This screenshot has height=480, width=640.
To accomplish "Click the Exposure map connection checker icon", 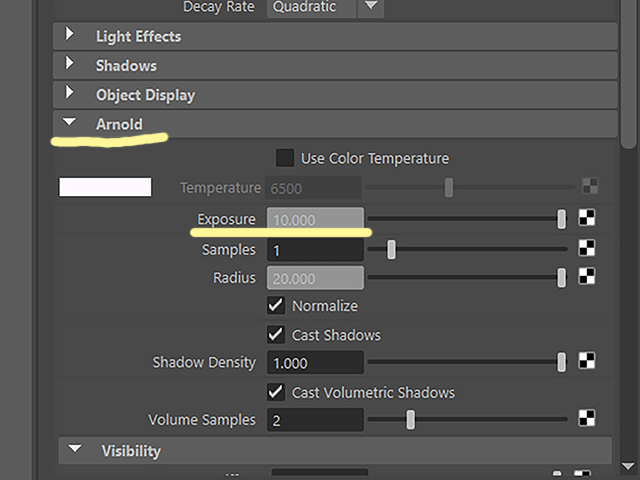I will coord(587,218).
